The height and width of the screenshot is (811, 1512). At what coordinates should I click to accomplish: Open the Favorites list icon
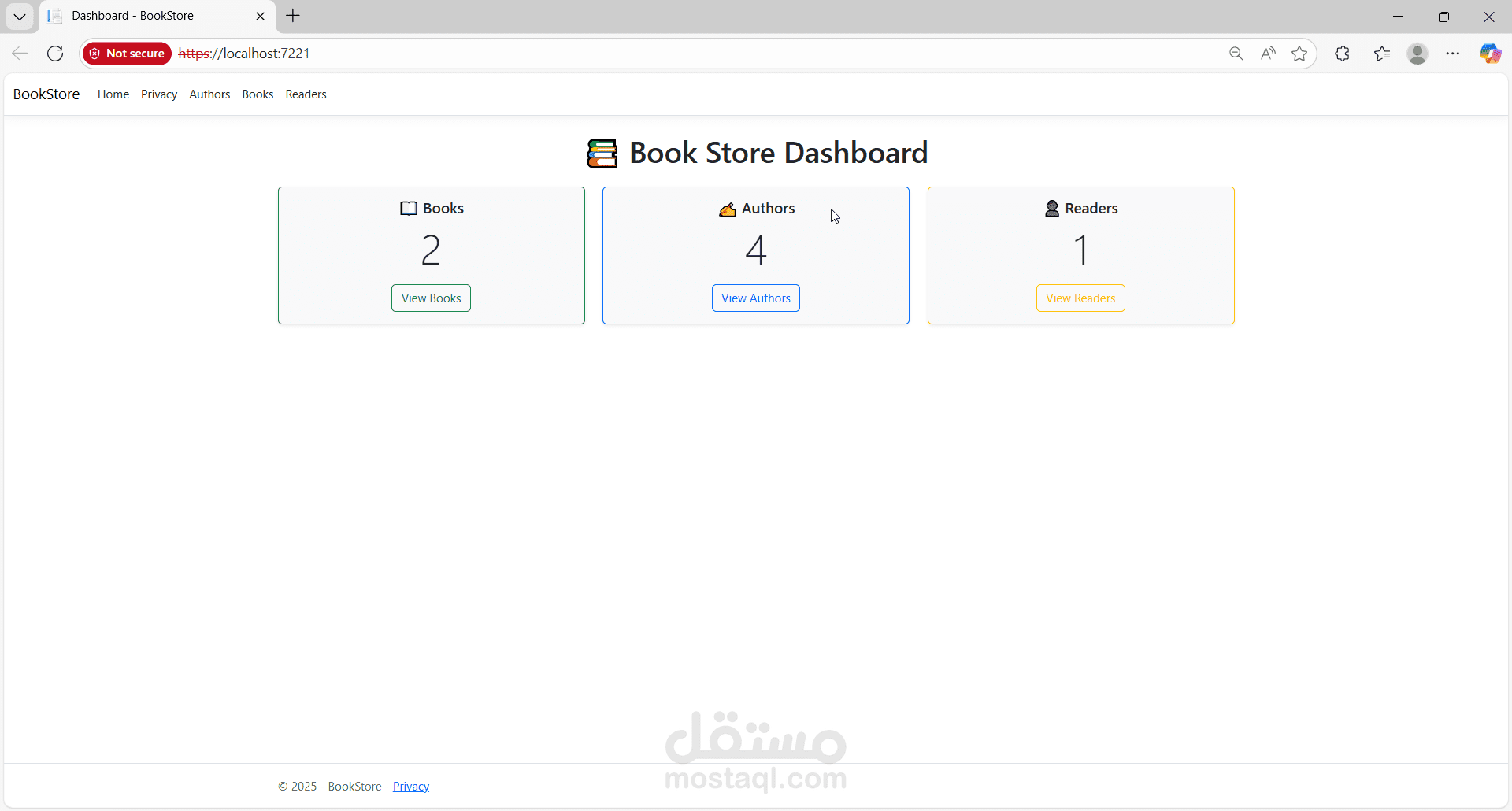tap(1382, 54)
